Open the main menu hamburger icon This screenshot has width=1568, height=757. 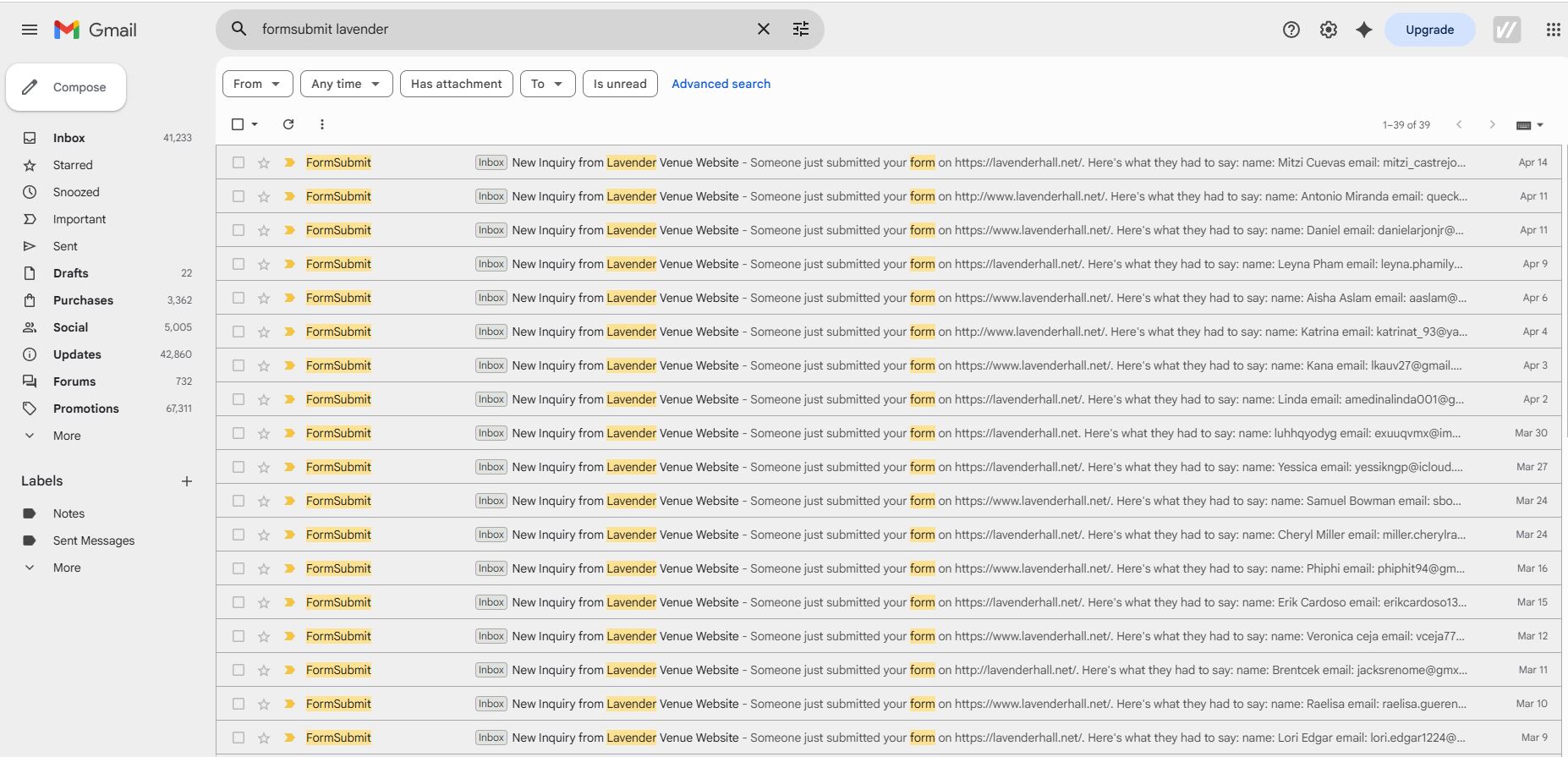30,30
